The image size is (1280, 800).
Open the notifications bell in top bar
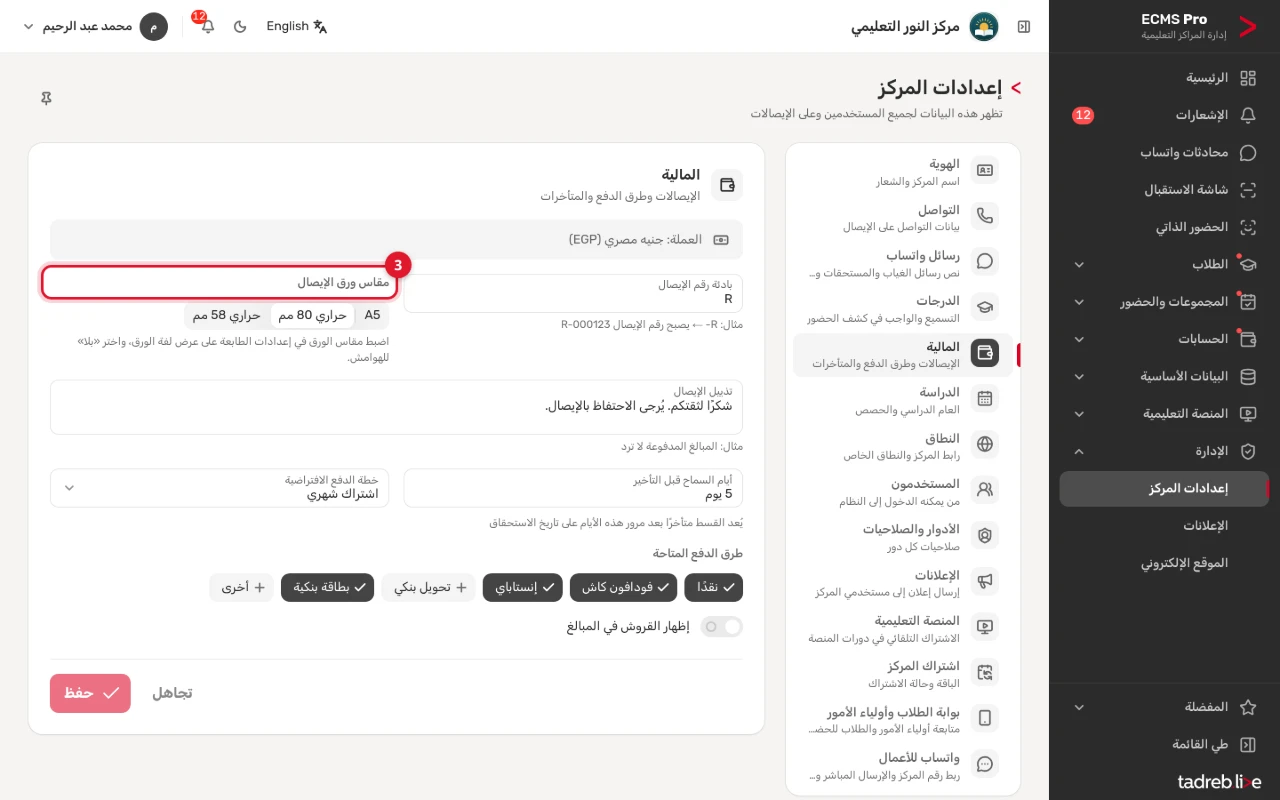pyautogui.click(x=207, y=26)
